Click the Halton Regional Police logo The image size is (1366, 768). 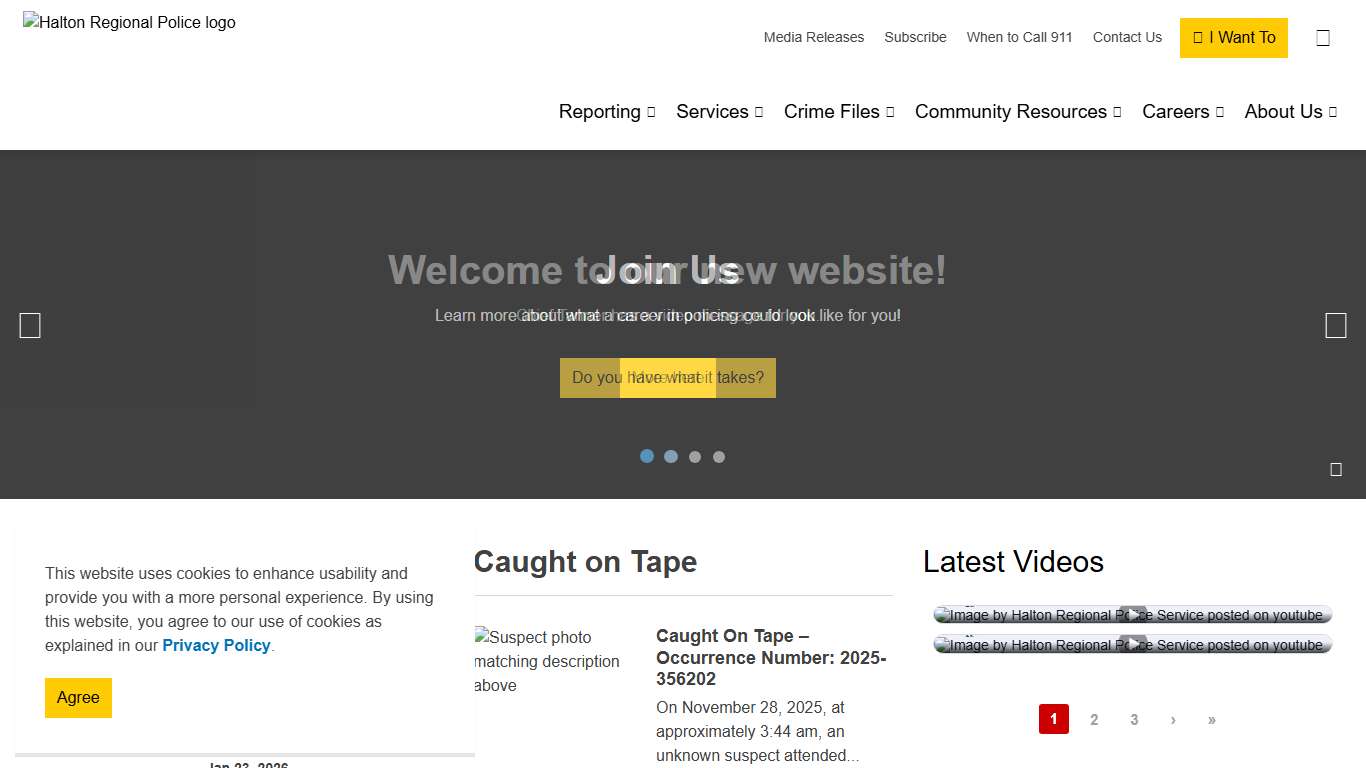click(130, 22)
